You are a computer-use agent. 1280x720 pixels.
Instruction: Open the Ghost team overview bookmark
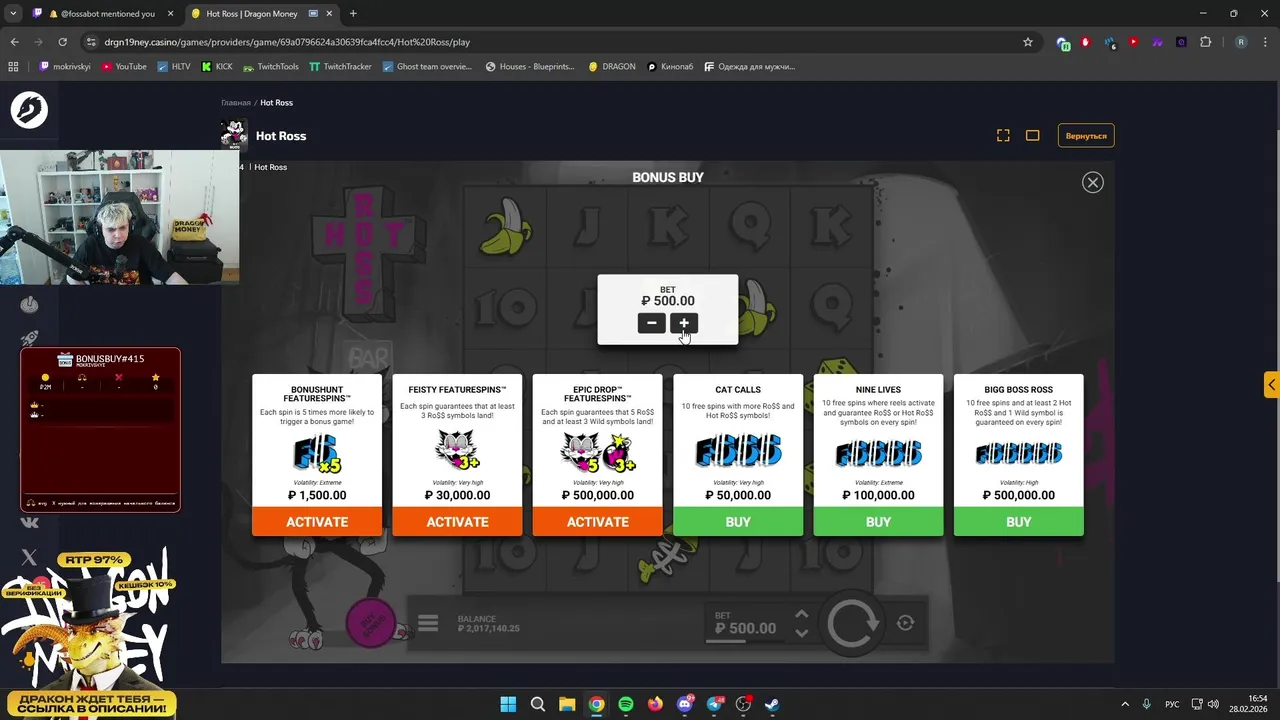pos(428,67)
